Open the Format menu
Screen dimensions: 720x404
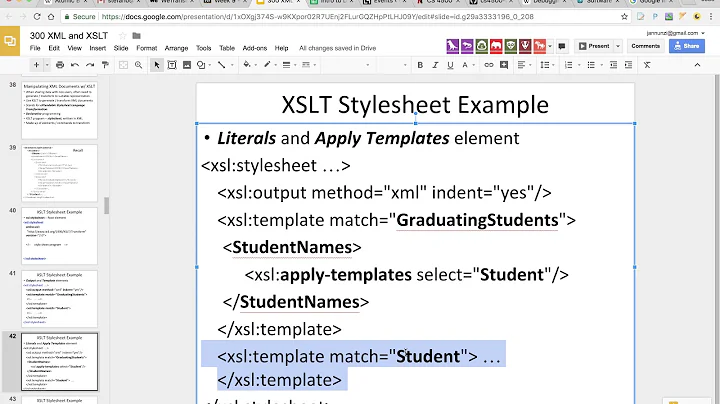click(x=146, y=48)
